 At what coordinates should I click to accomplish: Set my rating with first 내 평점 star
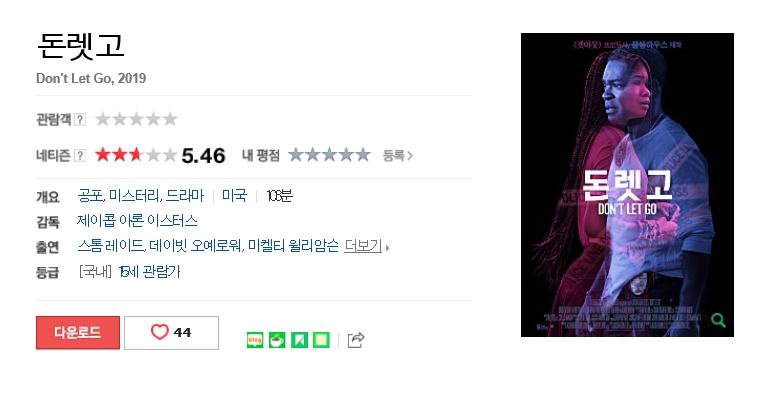tap(296, 155)
